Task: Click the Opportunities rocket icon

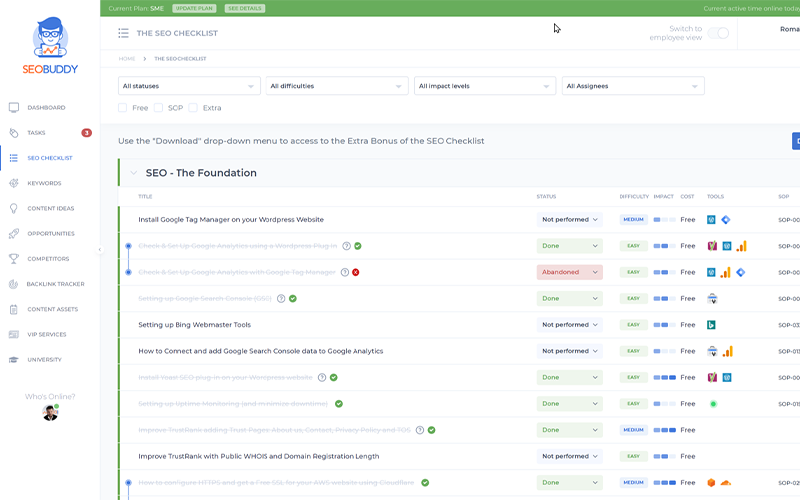Action: [x=14, y=234]
